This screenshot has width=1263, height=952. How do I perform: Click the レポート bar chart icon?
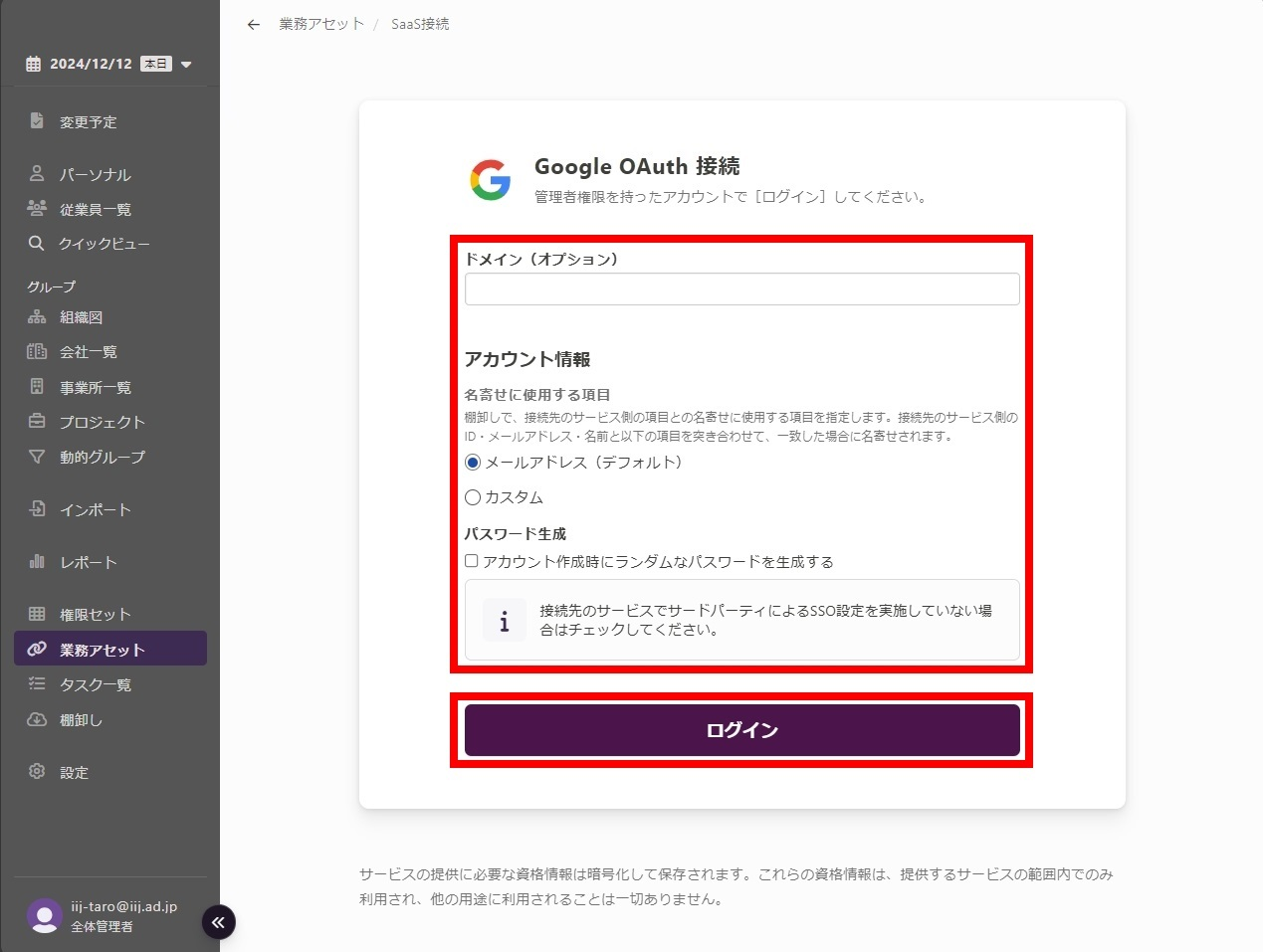[37, 562]
